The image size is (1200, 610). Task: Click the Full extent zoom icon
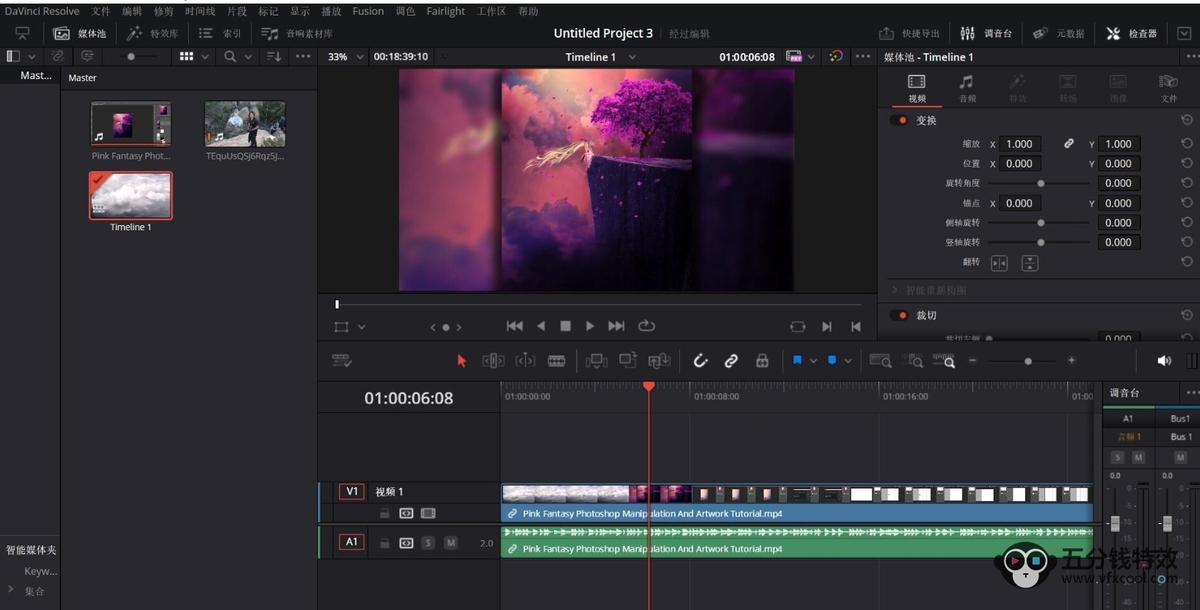click(x=880, y=361)
